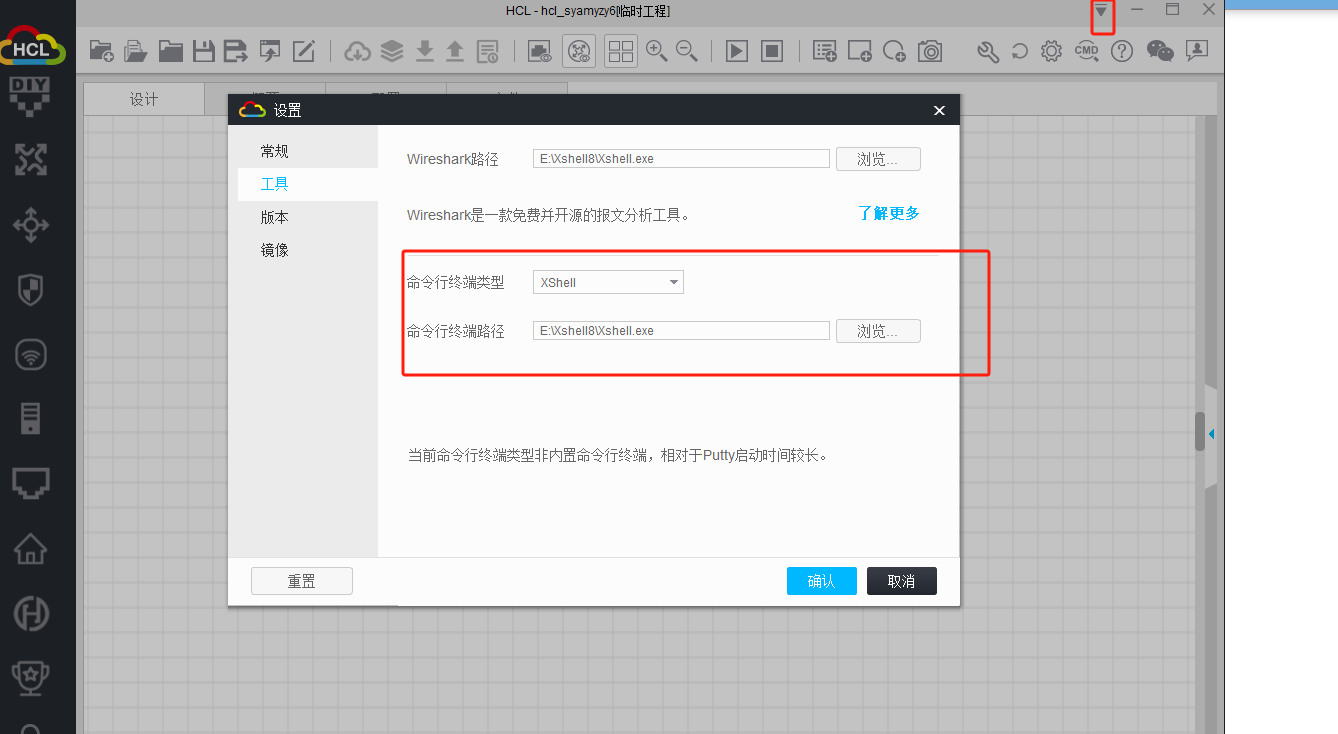Click the 取消 button

click(902, 581)
